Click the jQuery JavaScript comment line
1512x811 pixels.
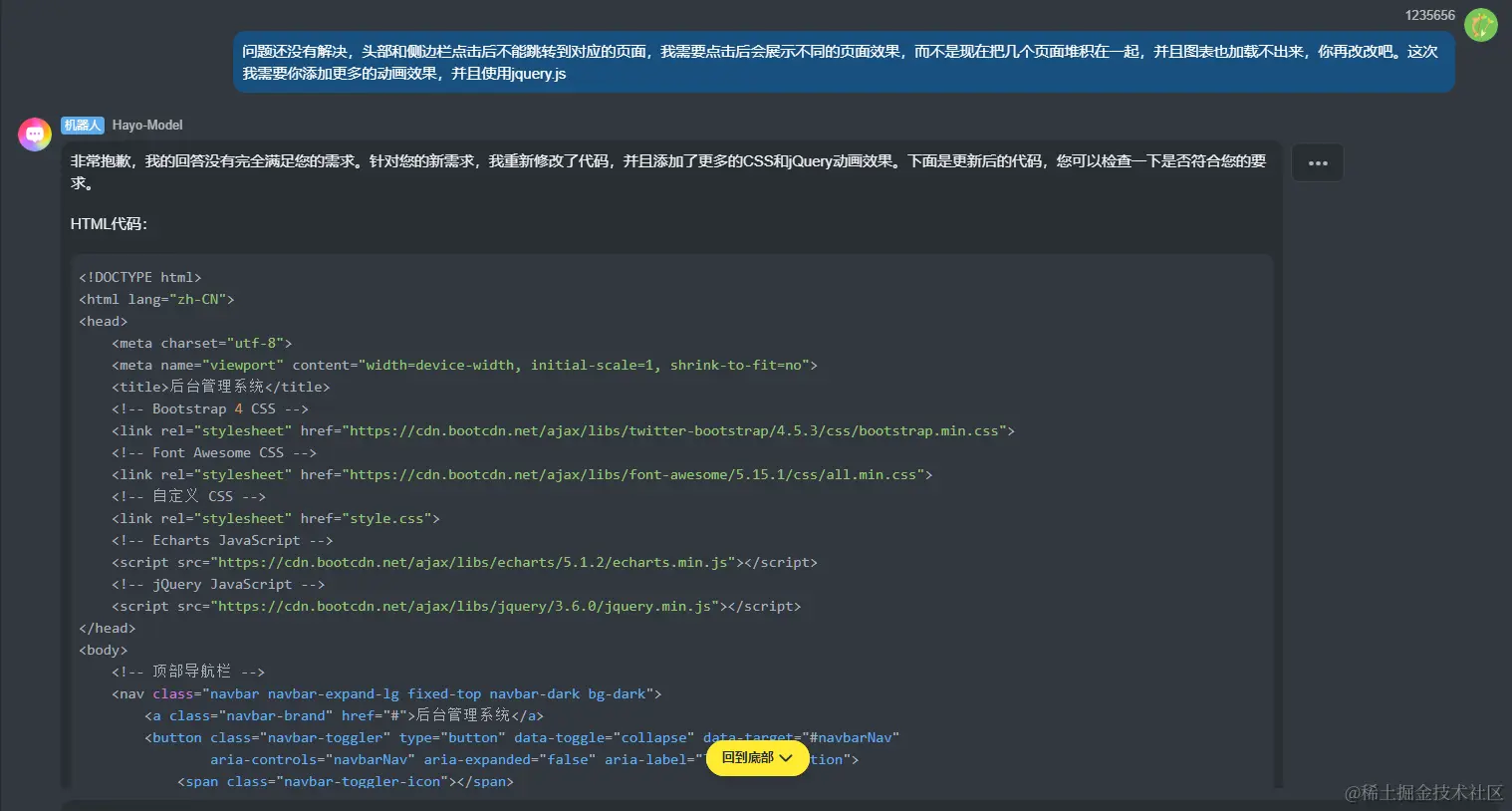218,584
